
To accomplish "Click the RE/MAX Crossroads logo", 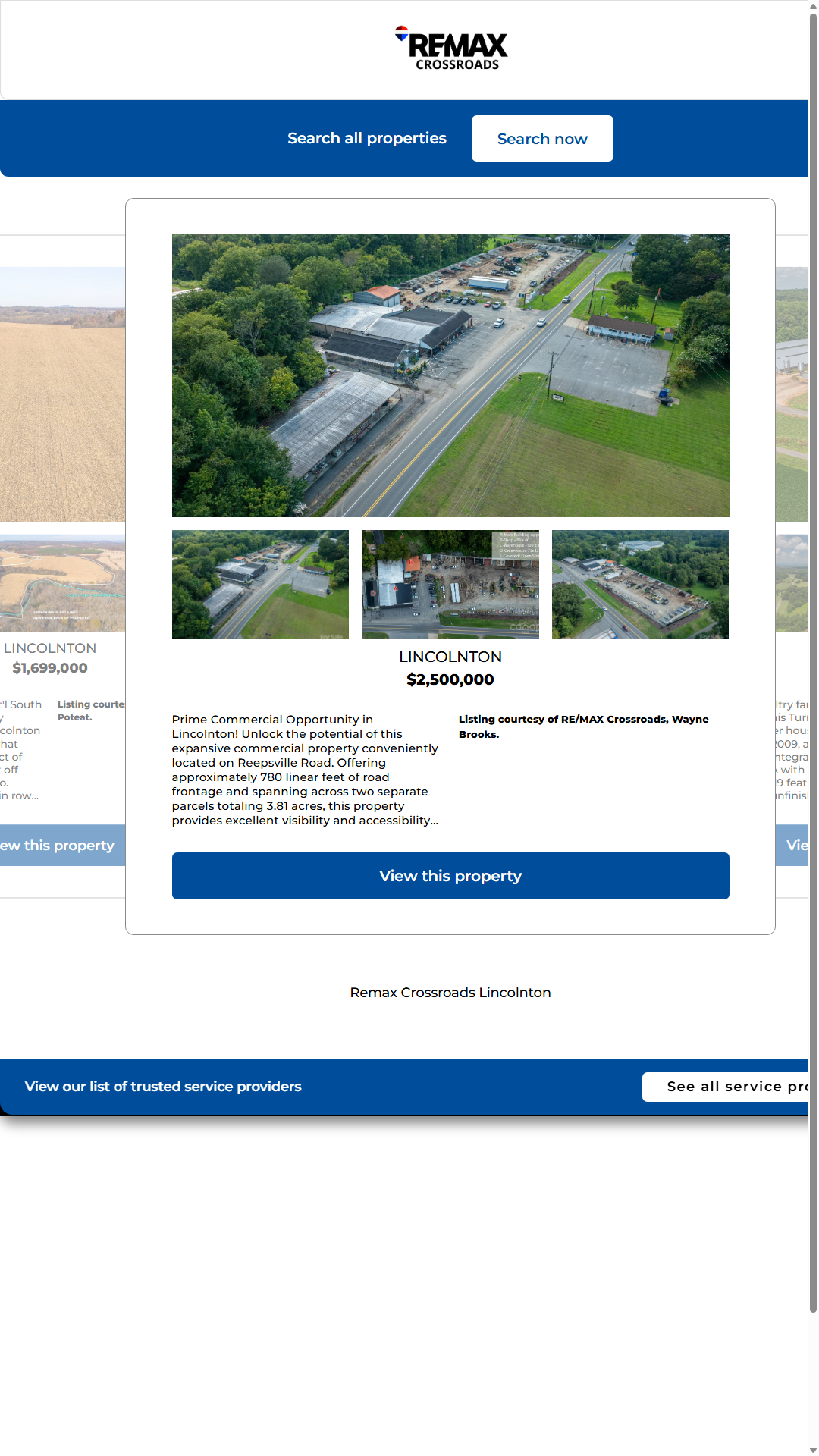I will 451,49.
